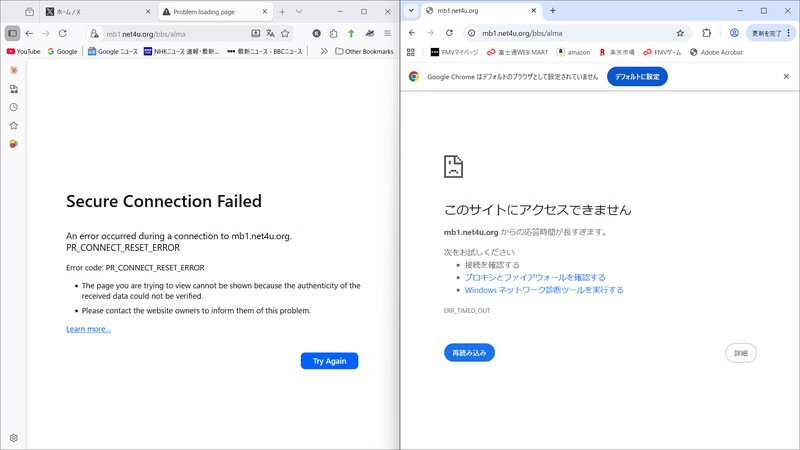Bookmark this page with Firefox star
The width and height of the screenshot is (800, 450).
[286, 33]
